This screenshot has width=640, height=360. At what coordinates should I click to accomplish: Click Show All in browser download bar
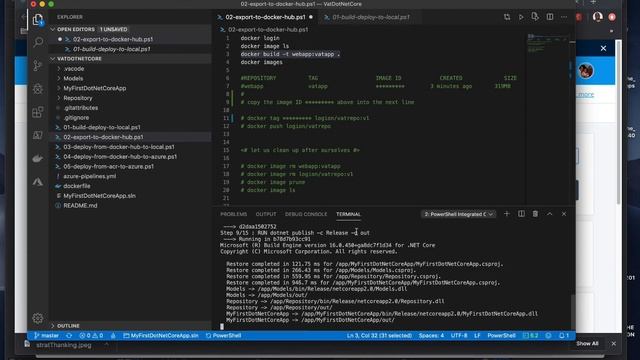click(x=587, y=344)
